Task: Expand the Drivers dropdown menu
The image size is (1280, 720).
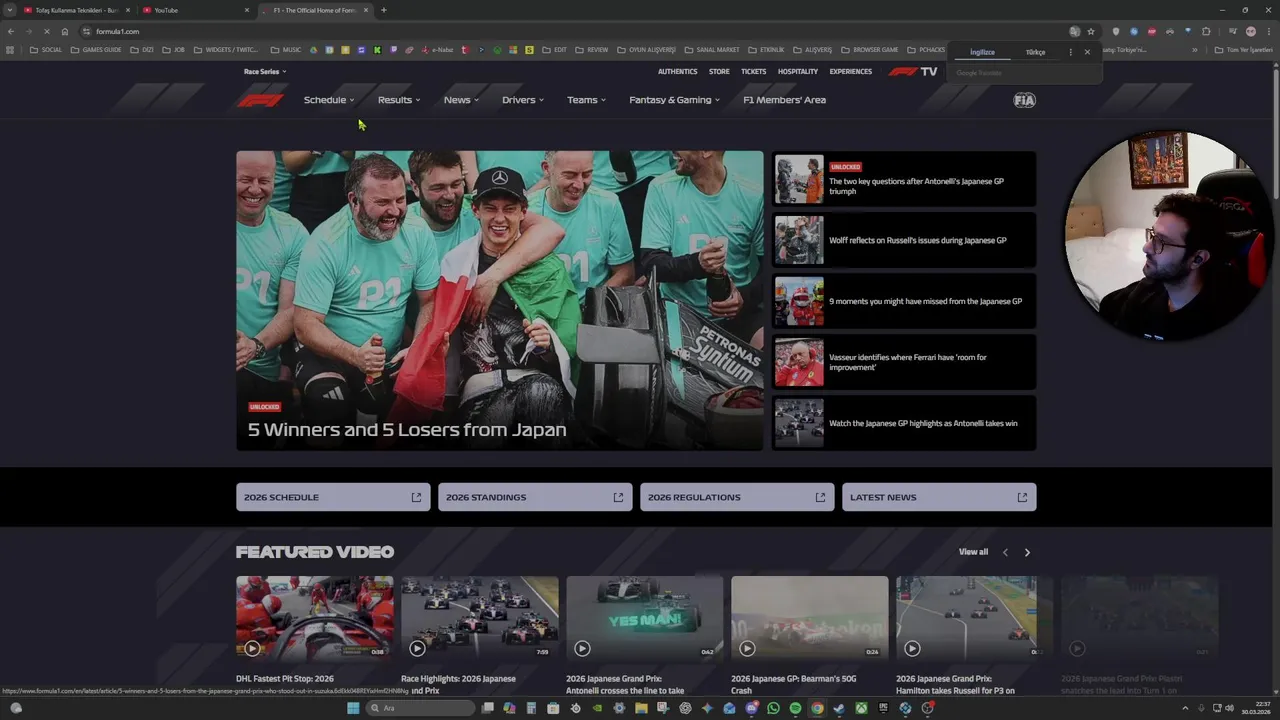Action: coord(523,100)
